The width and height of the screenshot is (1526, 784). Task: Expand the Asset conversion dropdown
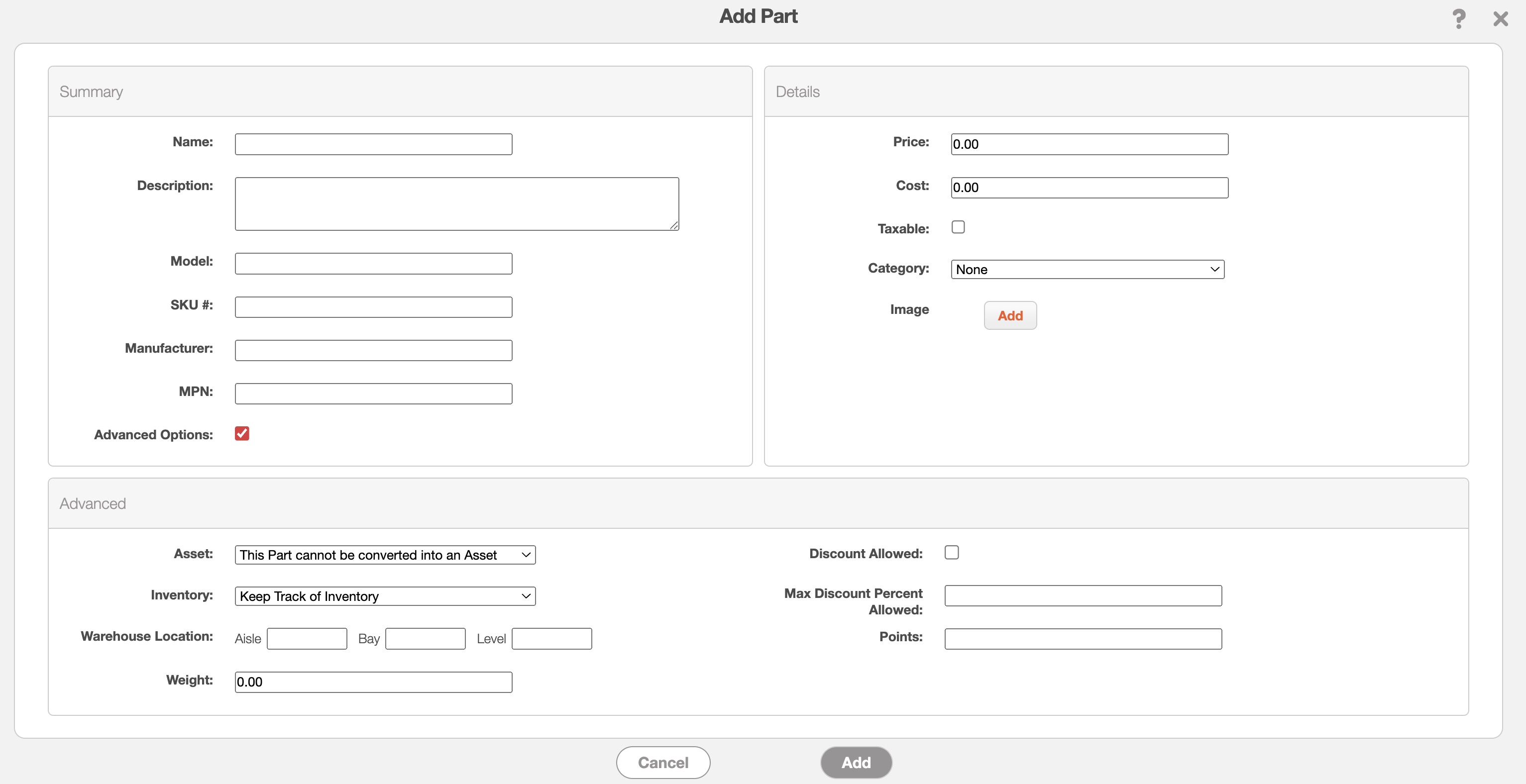coord(385,555)
